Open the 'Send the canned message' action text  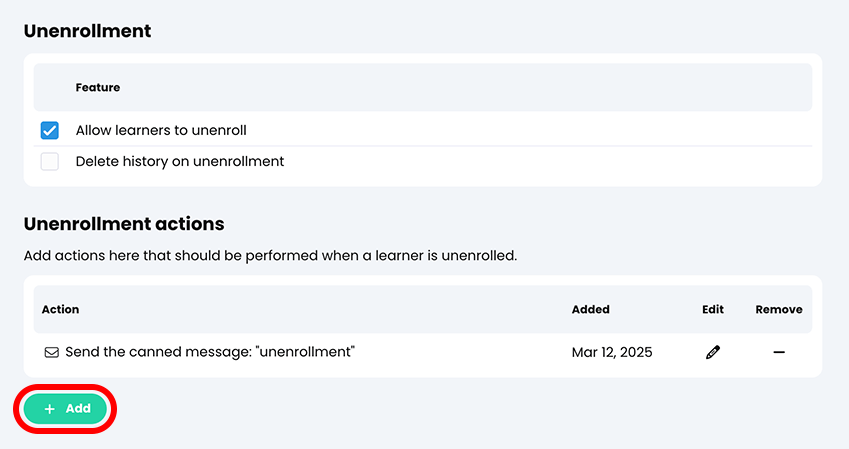210,352
